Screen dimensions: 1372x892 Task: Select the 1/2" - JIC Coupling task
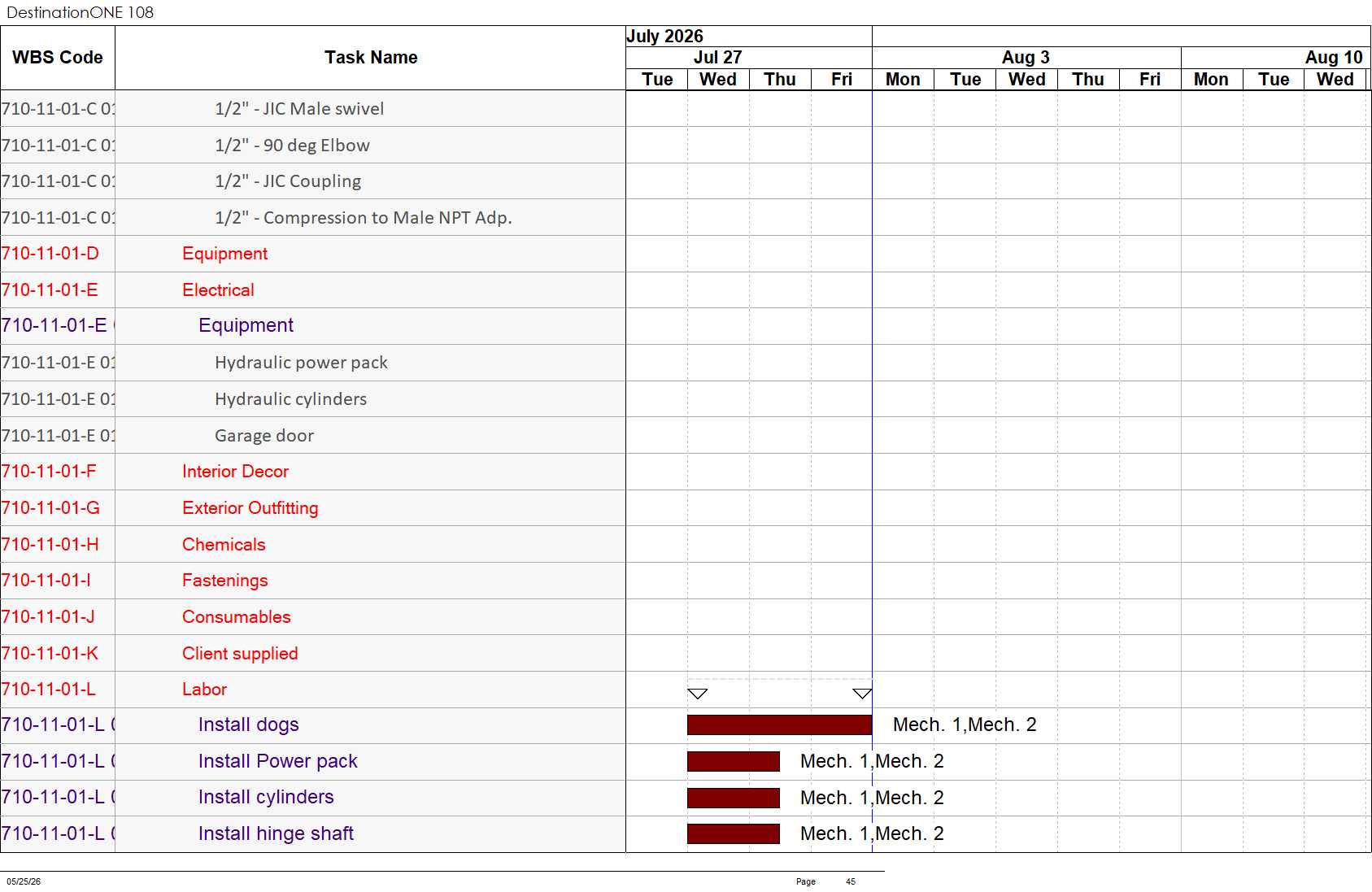click(x=288, y=181)
